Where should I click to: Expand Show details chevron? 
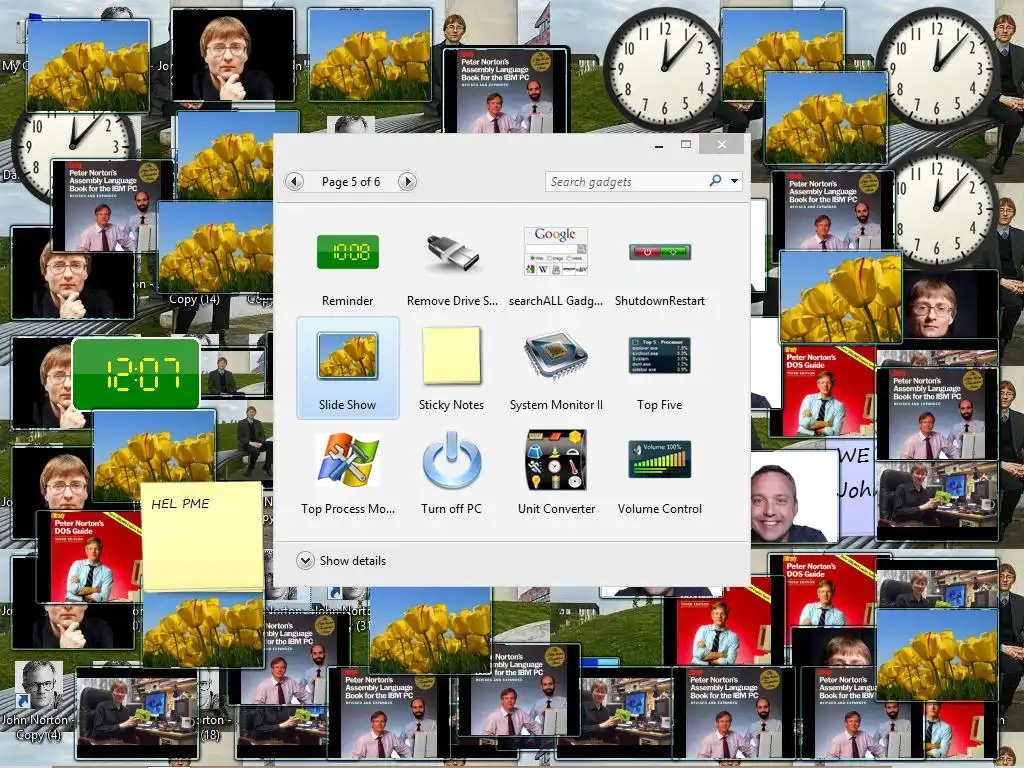[x=305, y=561]
